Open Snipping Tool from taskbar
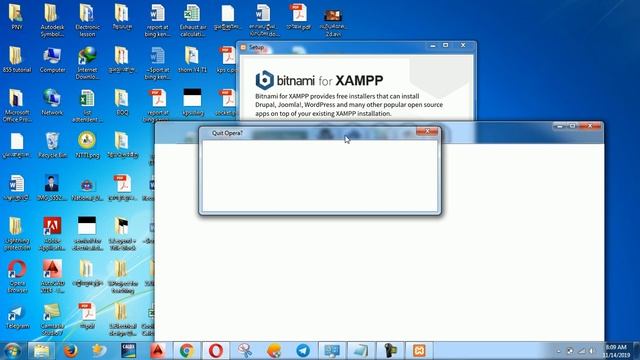This screenshot has width=640, height=360. 245,351
